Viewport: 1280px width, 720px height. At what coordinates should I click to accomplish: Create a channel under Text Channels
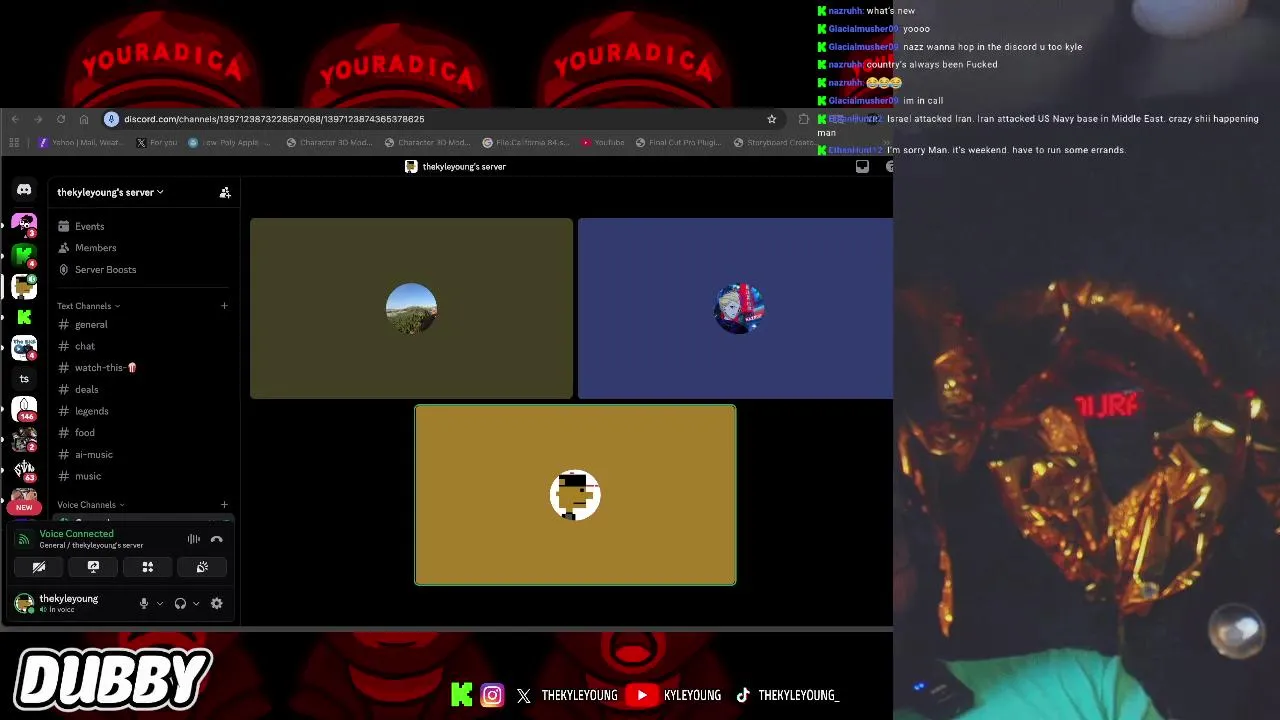(224, 306)
